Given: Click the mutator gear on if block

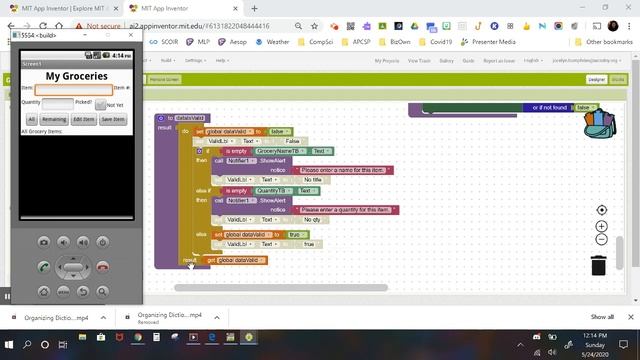Looking at the screenshot, I should tap(199, 151).
